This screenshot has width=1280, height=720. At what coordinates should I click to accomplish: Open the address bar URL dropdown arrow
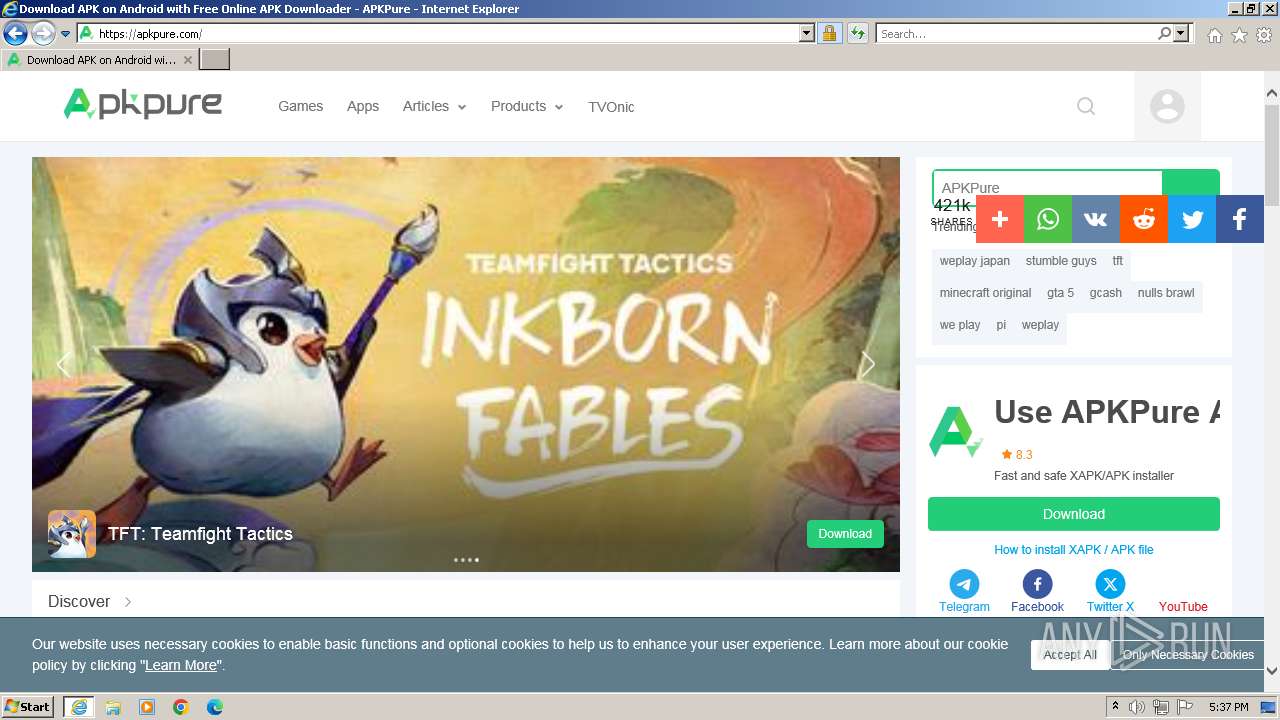click(x=807, y=34)
